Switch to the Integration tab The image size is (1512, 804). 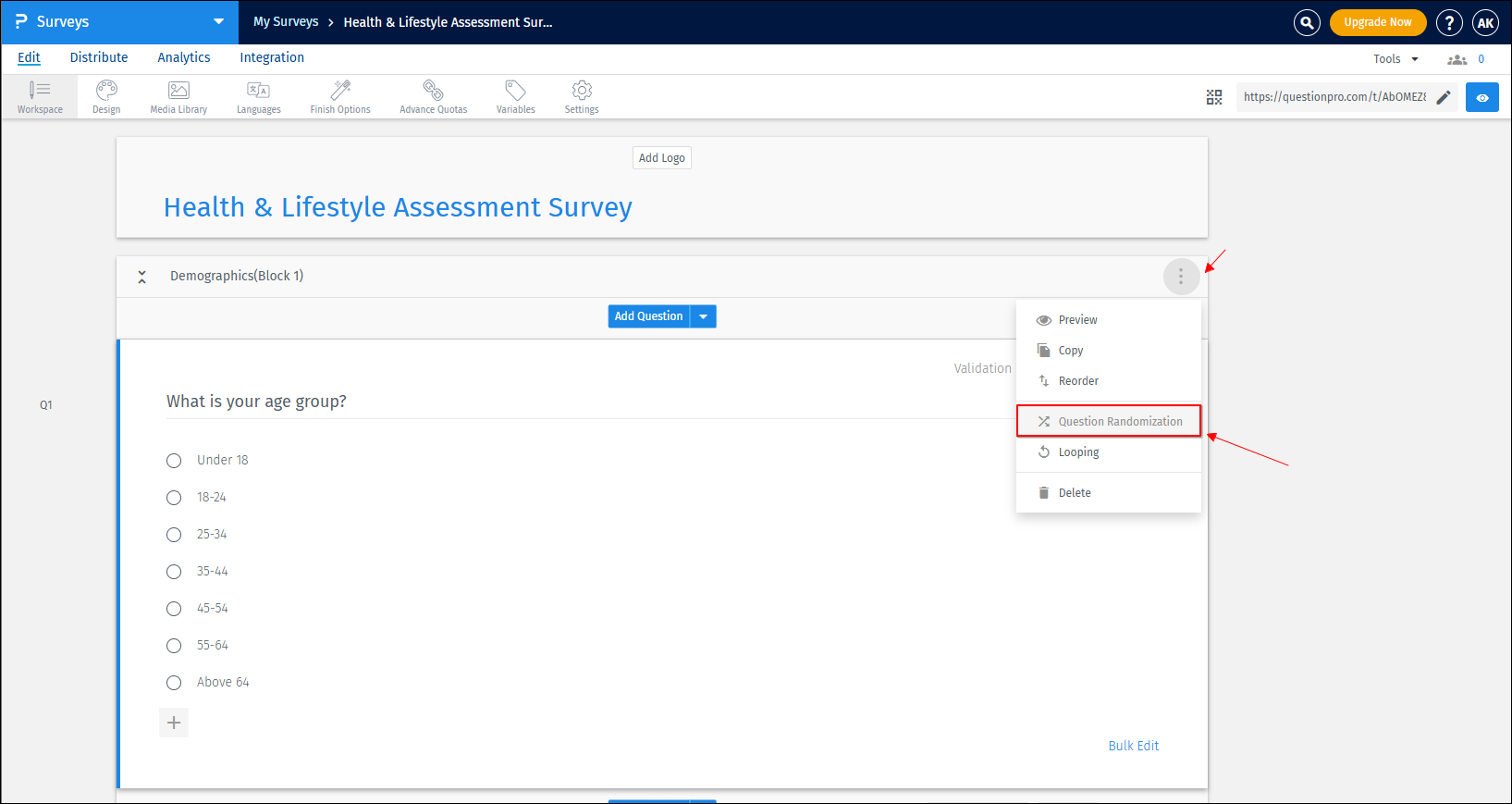[x=272, y=57]
